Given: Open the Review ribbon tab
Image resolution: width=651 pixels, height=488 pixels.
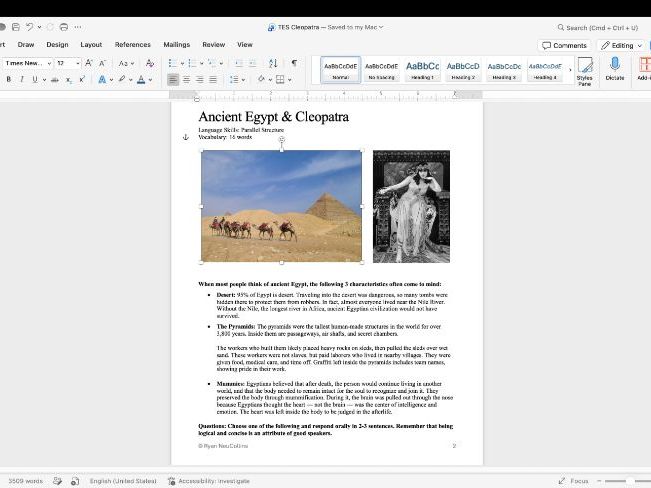Looking at the screenshot, I should (213, 44).
